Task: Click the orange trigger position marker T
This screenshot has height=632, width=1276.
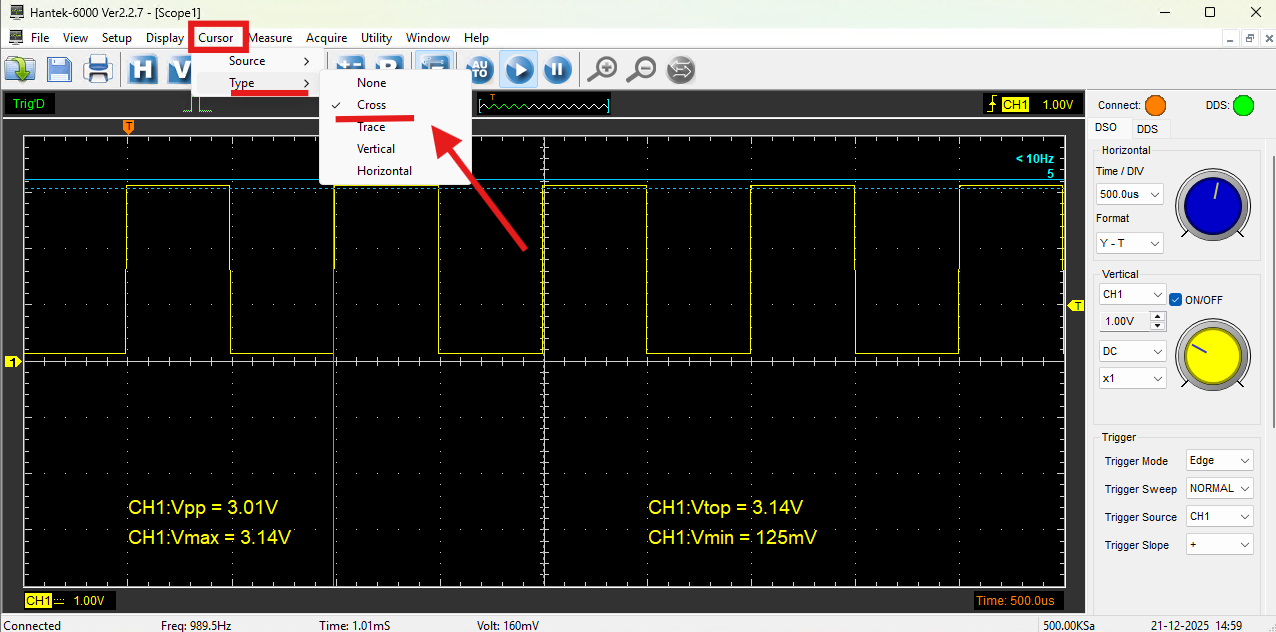Action: point(128,126)
